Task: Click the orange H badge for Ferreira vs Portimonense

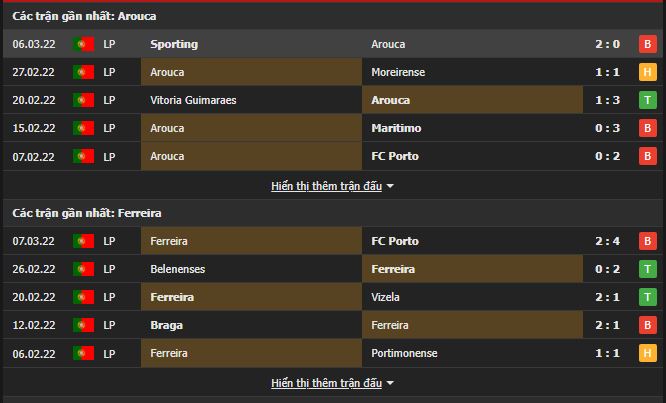Action: pos(647,353)
